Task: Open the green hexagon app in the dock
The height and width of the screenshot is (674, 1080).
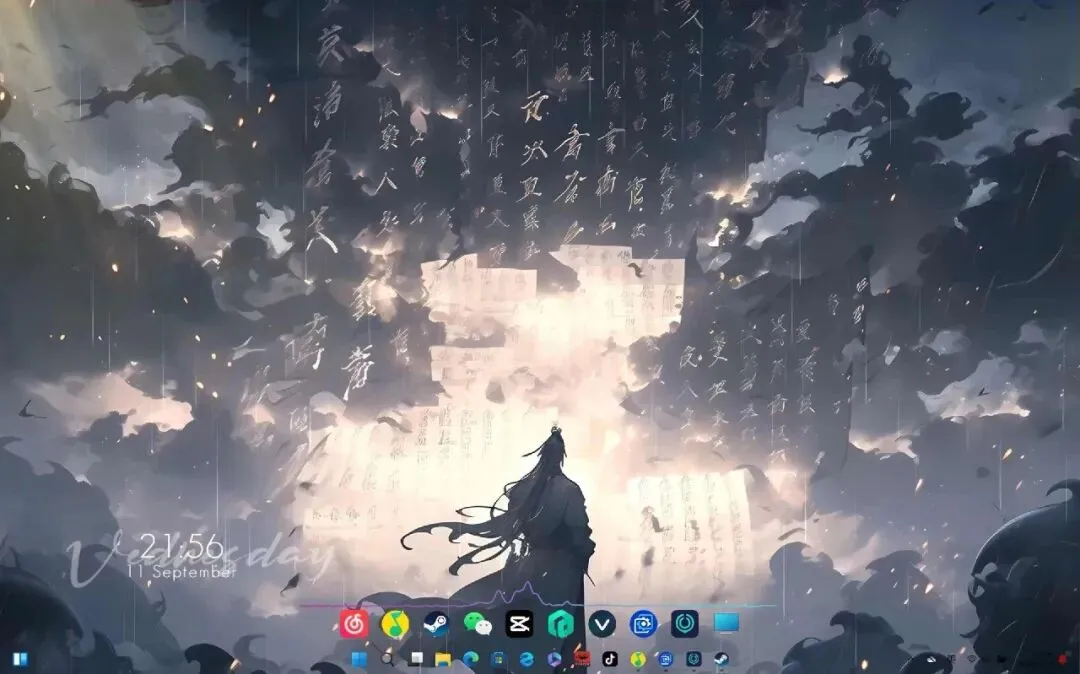Action: [x=561, y=624]
